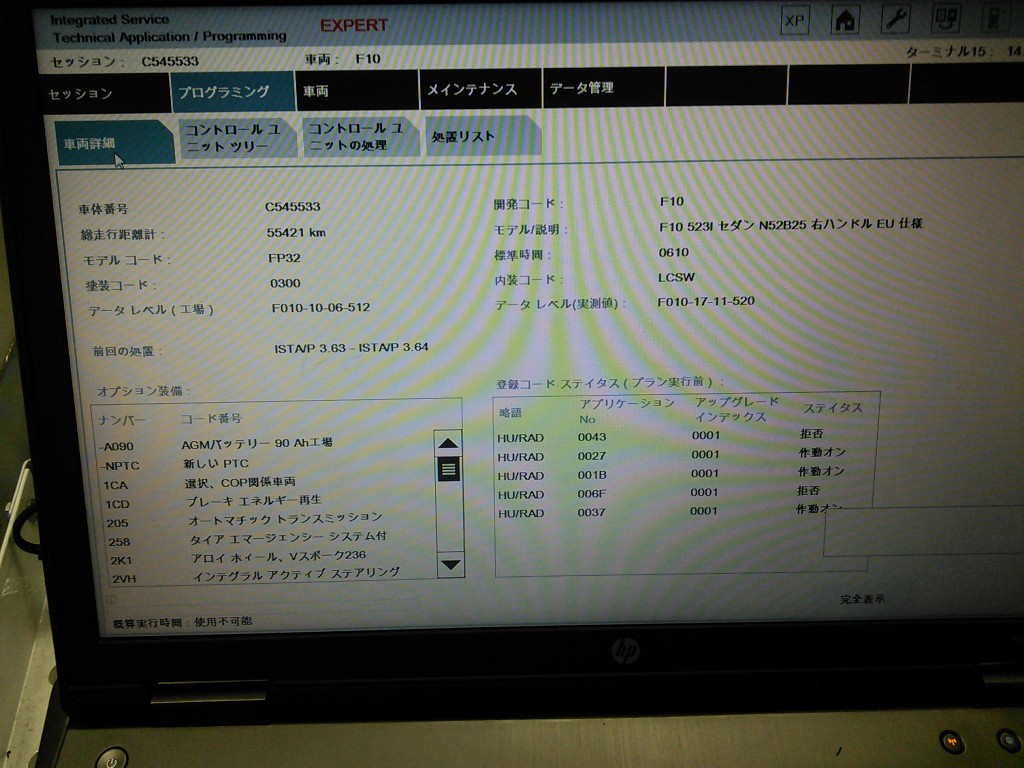This screenshot has height=768, width=1024.
Task: Click the up arrow in options list
Action: click(x=448, y=443)
